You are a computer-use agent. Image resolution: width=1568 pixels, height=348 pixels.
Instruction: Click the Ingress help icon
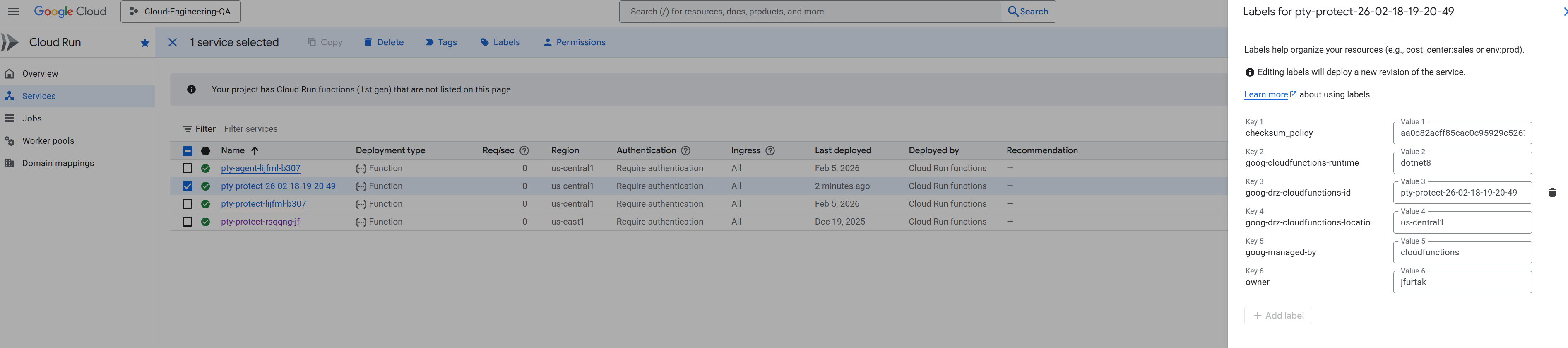(x=770, y=150)
